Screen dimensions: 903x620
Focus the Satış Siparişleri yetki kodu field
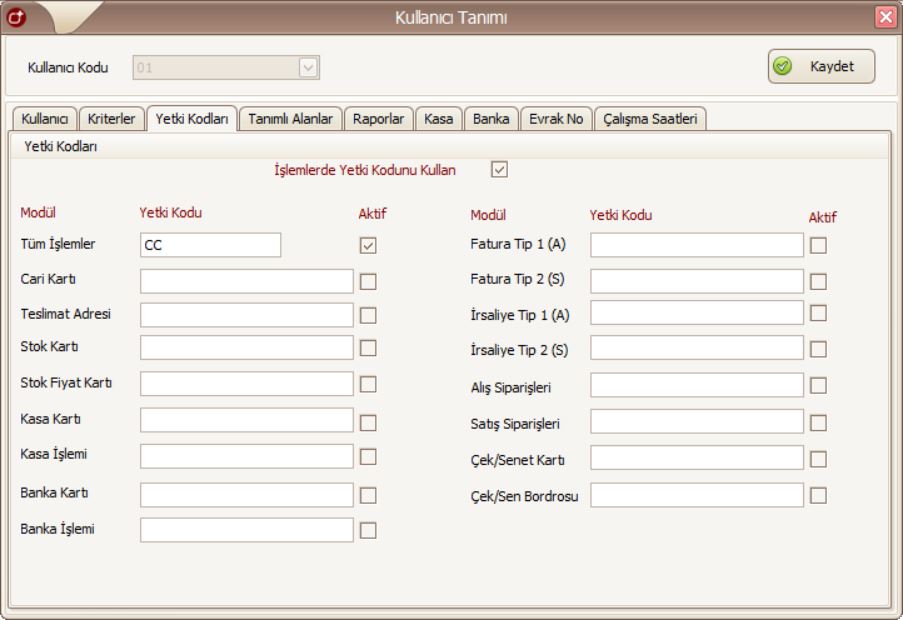click(697, 422)
